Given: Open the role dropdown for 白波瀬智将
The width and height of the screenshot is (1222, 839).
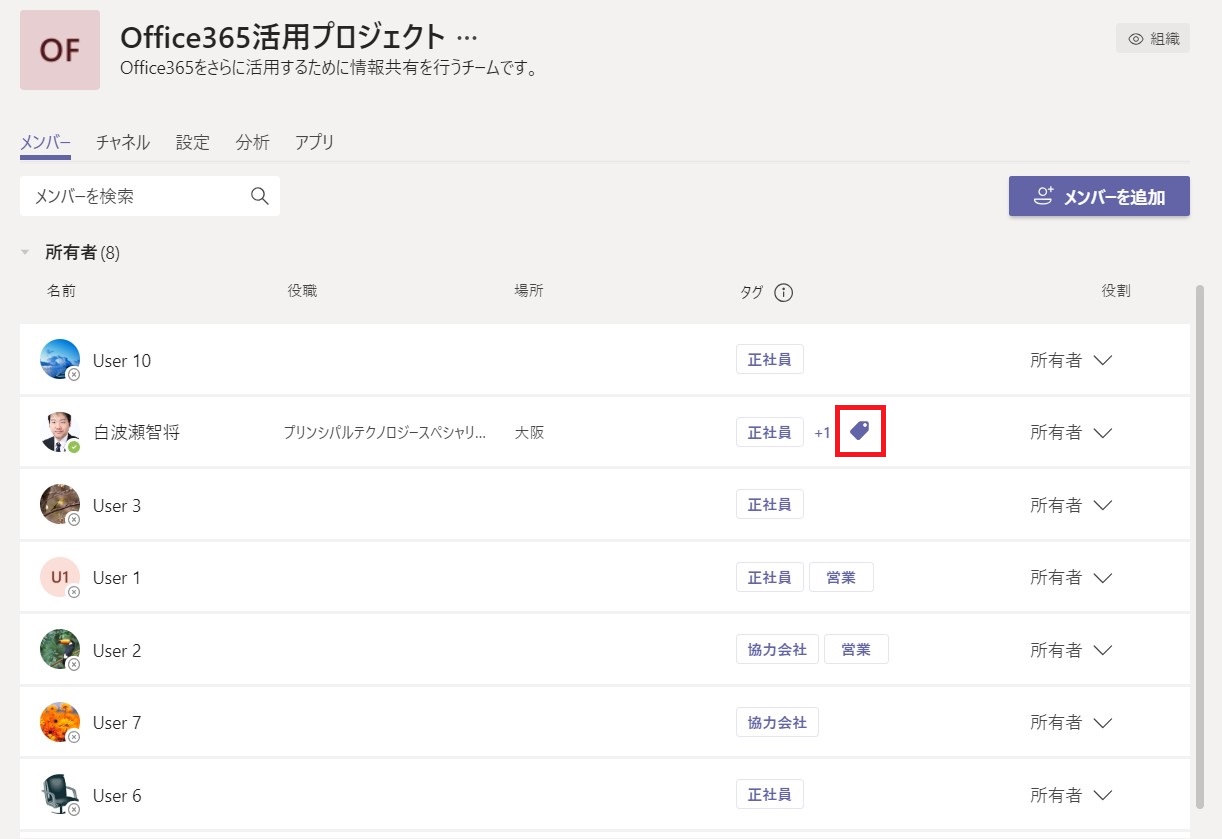Looking at the screenshot, I should pyautogui.click(x=1072, y=433).
